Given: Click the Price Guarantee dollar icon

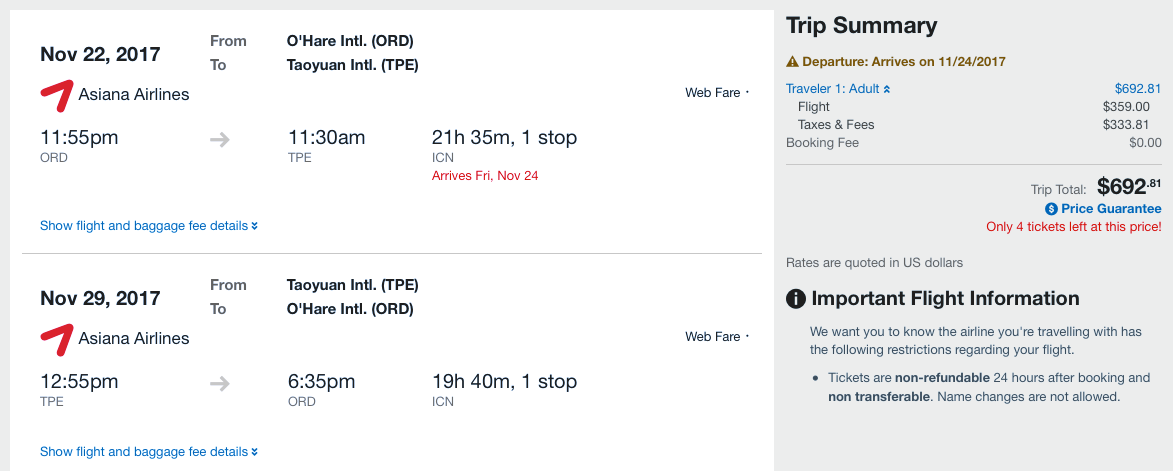Looking at the screenshot, I should pyautogui.click(x=1051, y=209).
